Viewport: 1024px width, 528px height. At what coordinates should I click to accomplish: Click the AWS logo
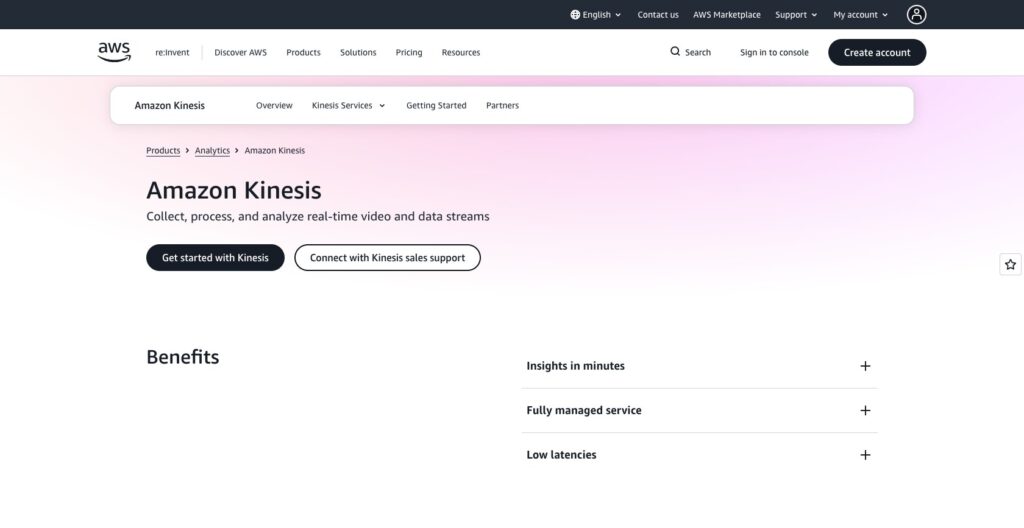[114, 52]
